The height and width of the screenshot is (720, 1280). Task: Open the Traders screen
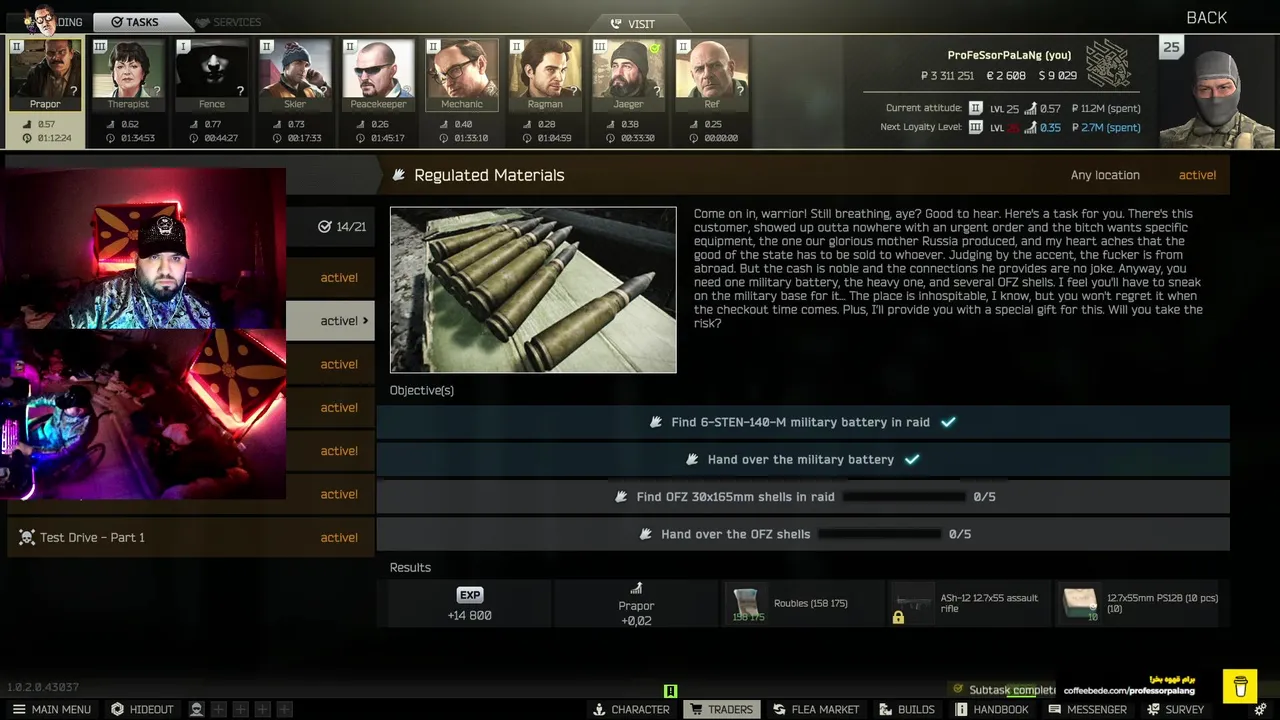pyautogui.click(x=721, y=709)
